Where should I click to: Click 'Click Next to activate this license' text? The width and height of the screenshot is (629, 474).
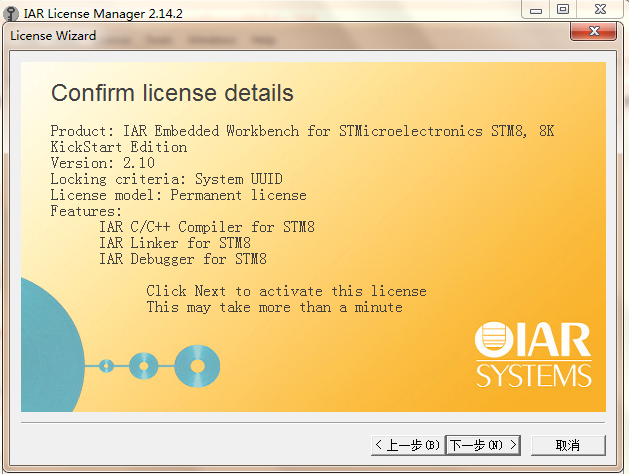(x=286, y=291)
